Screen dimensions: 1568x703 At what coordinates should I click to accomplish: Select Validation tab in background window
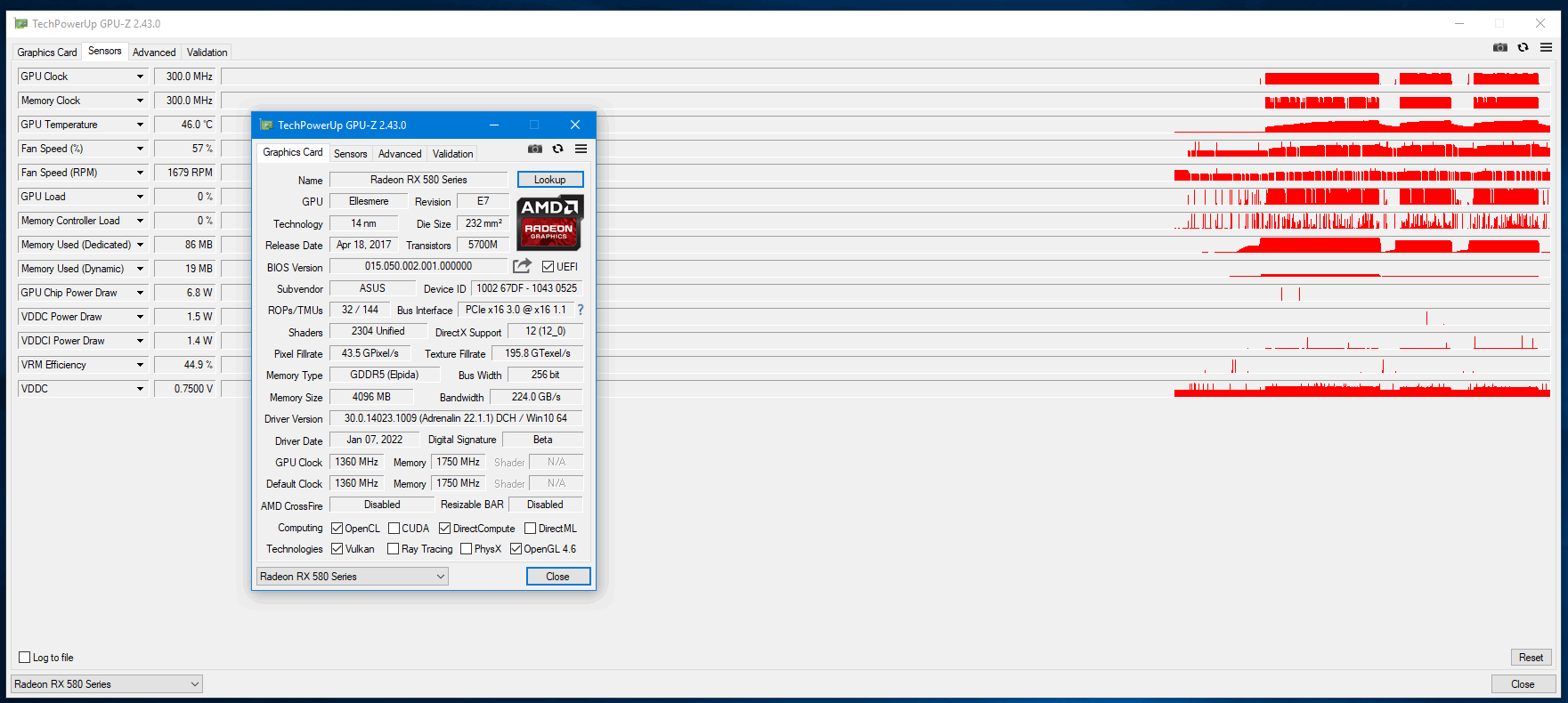pyautogui.click(x=207, y=52)
